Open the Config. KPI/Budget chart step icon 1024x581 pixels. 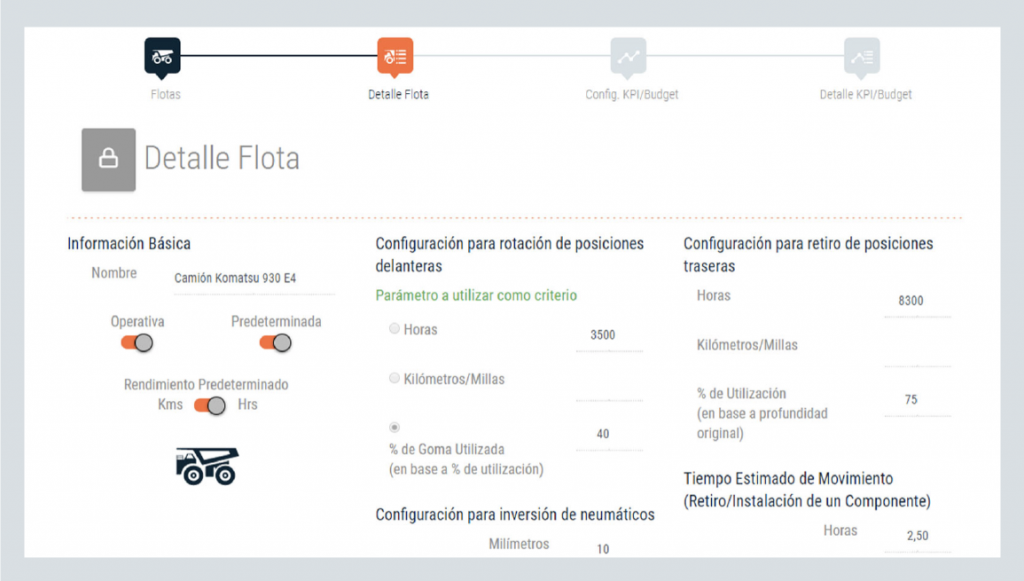[628, 56]
